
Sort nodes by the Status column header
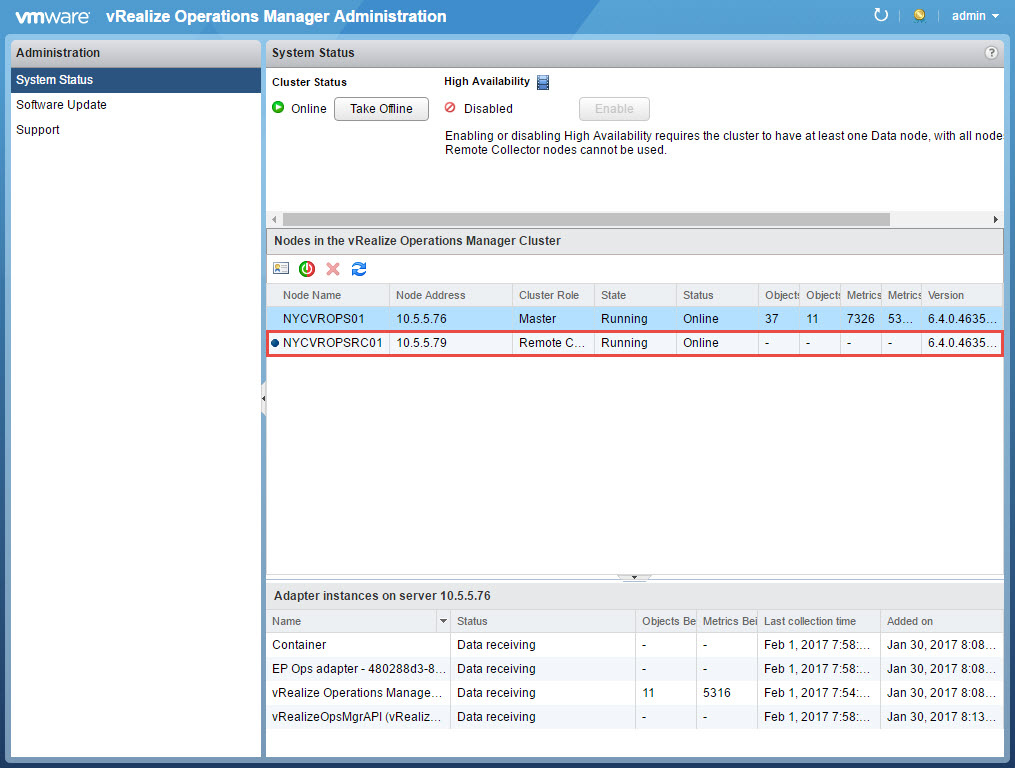click(717, 295)
